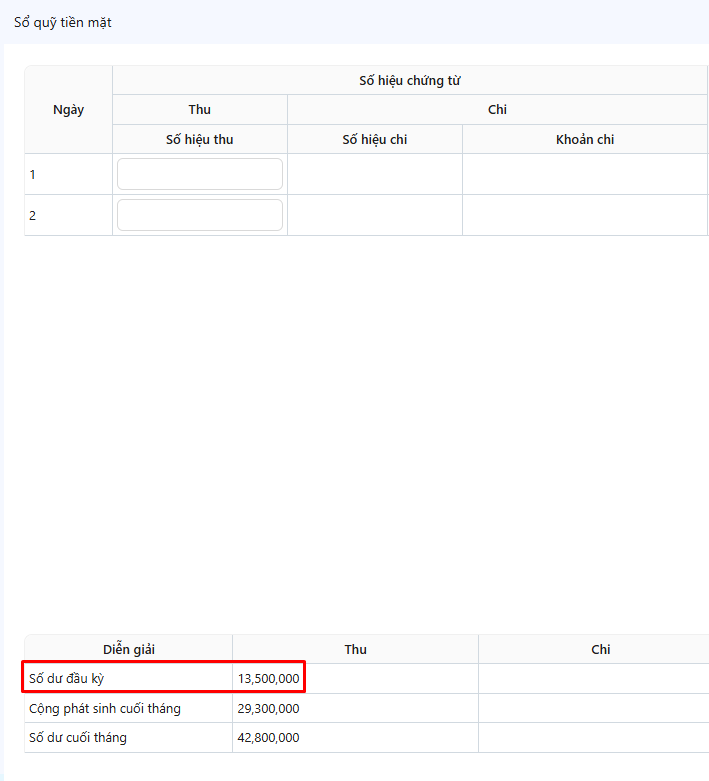Image resolution: width=709 pixels, height=781 pixels.
Task: Select the 42,800,000 closing balance value
Action: tap(268, 738)
